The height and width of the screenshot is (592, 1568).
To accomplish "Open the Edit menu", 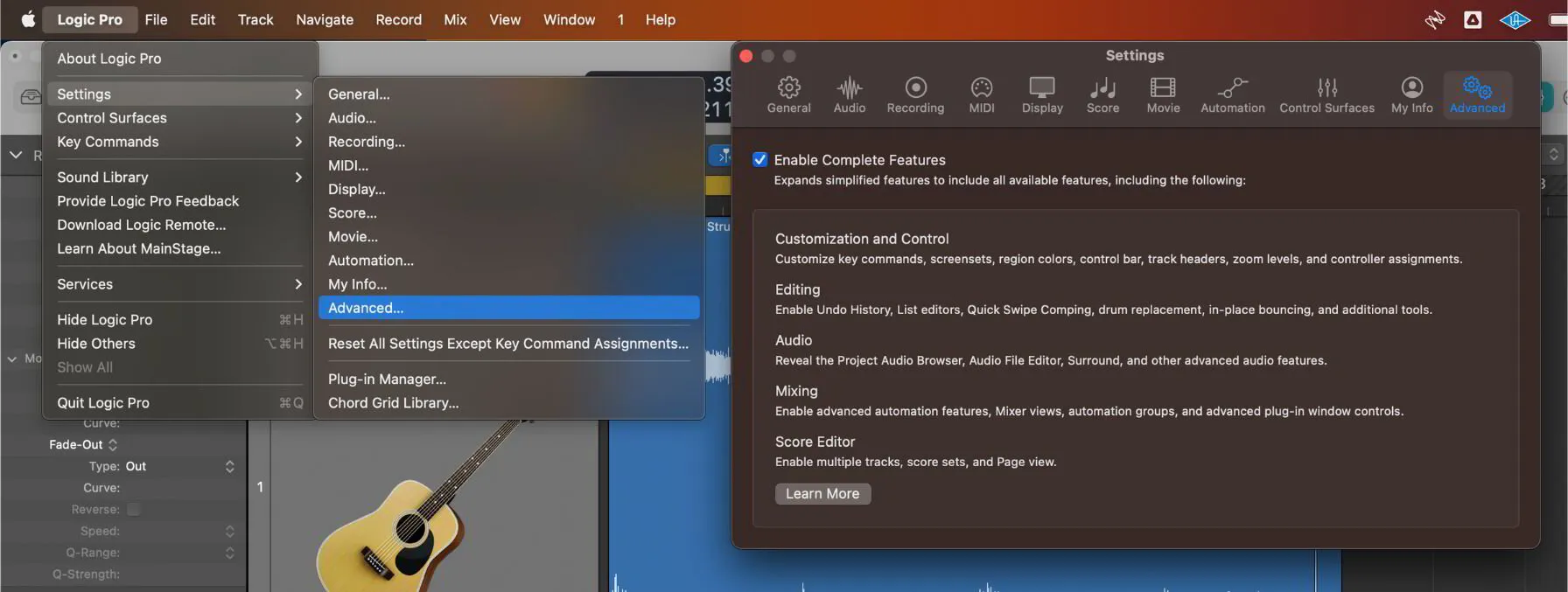I will tap(202, 19).
